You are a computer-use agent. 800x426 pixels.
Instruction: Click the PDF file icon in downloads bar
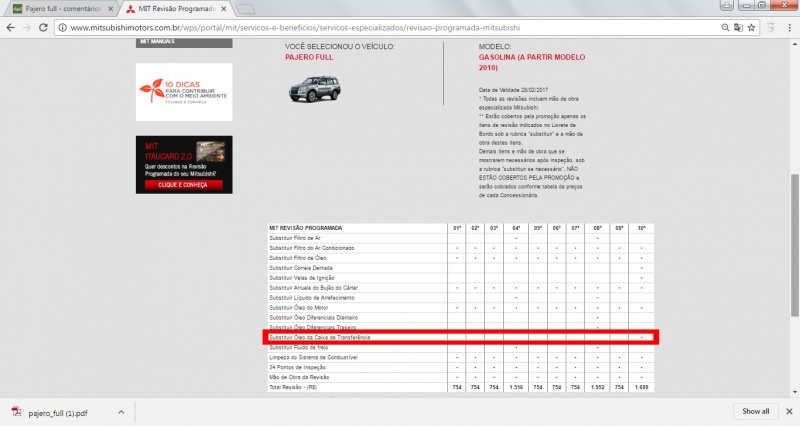click(x=17, y=412)
